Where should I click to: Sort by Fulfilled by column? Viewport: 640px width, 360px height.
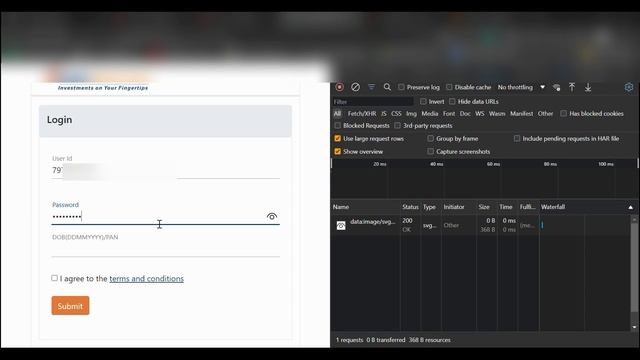click(528, 207)
